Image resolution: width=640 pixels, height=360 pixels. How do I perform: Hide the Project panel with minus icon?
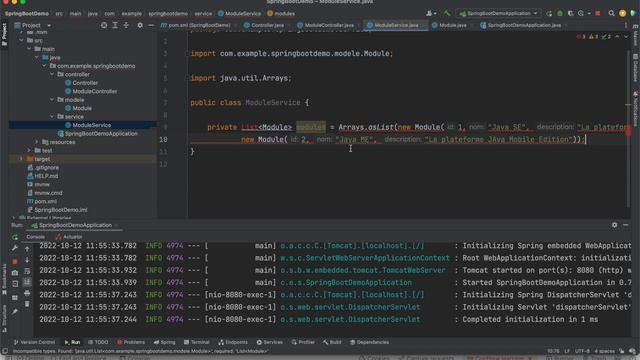coord(151,25)
